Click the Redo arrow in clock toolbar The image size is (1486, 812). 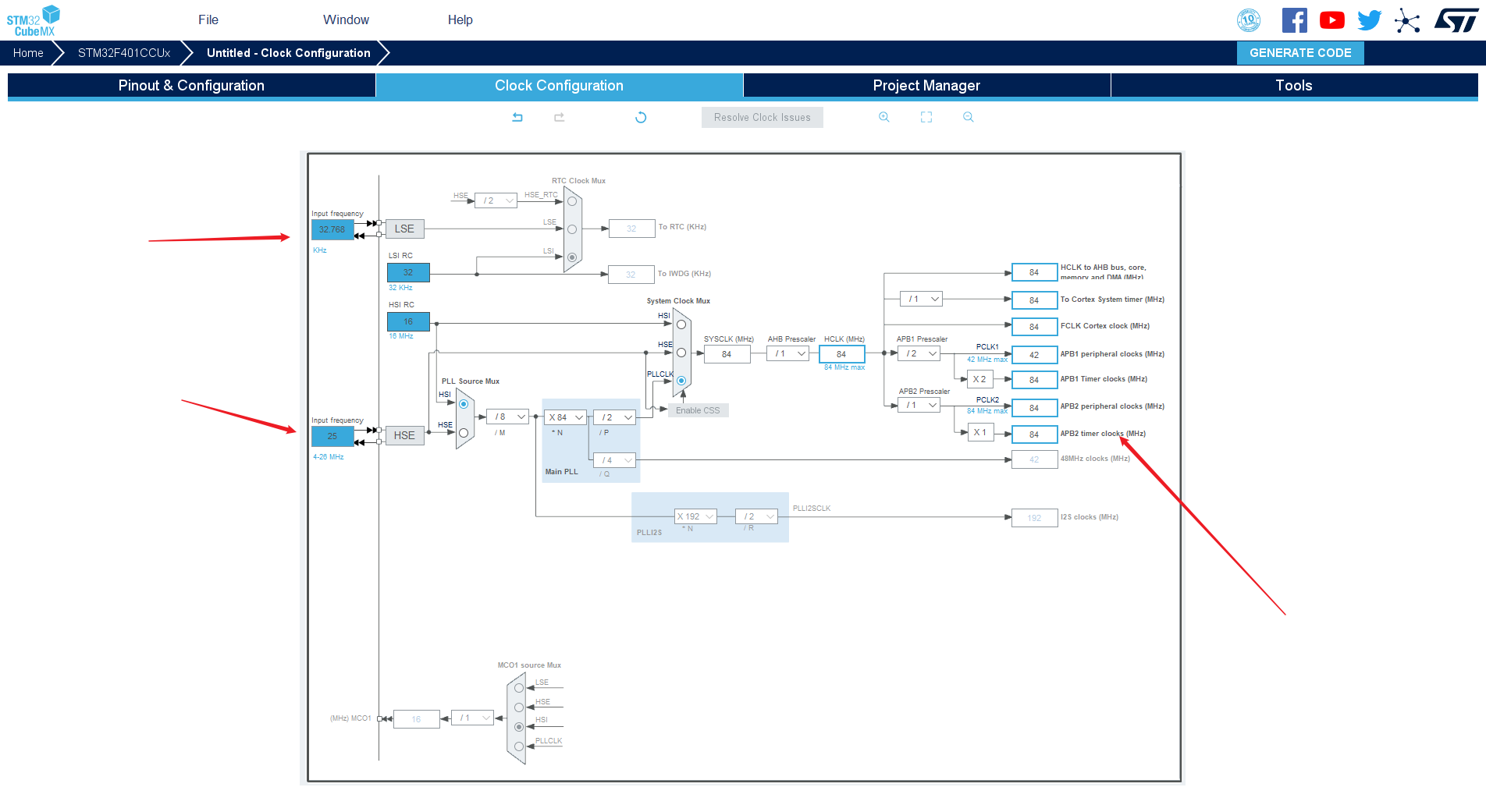pos(560,117)
